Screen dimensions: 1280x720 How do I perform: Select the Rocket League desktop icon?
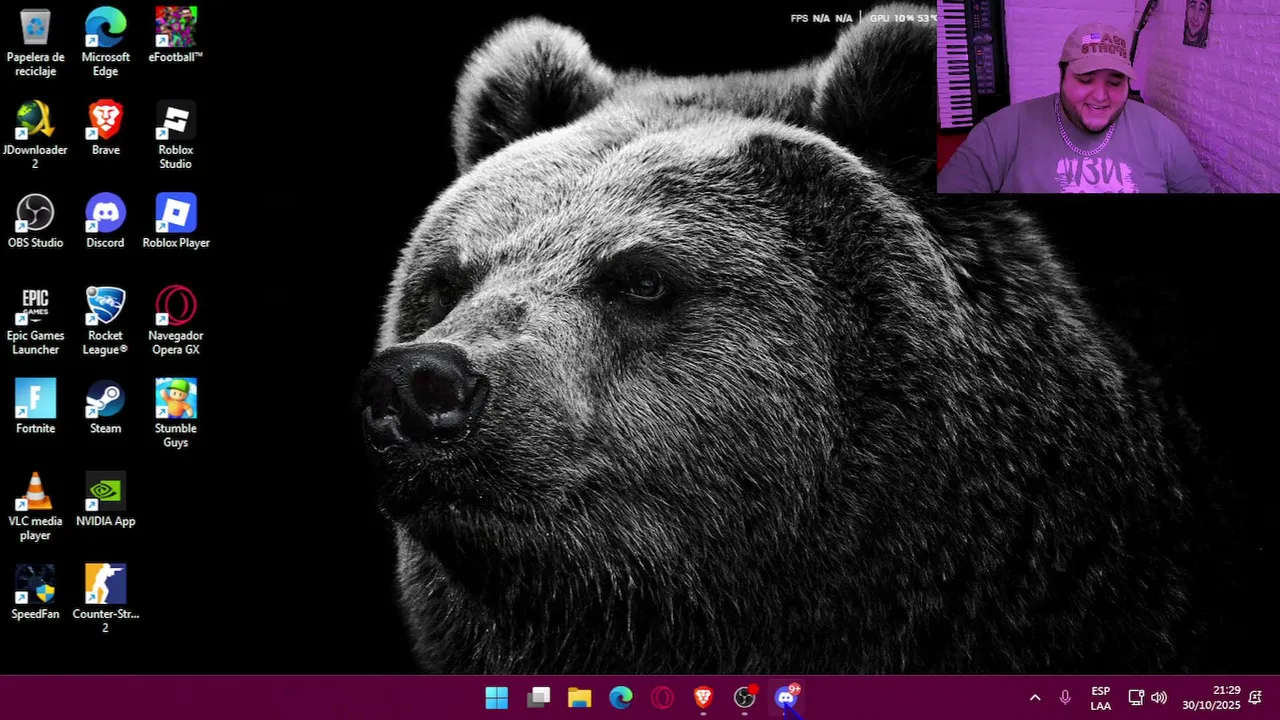pos(105,321)
